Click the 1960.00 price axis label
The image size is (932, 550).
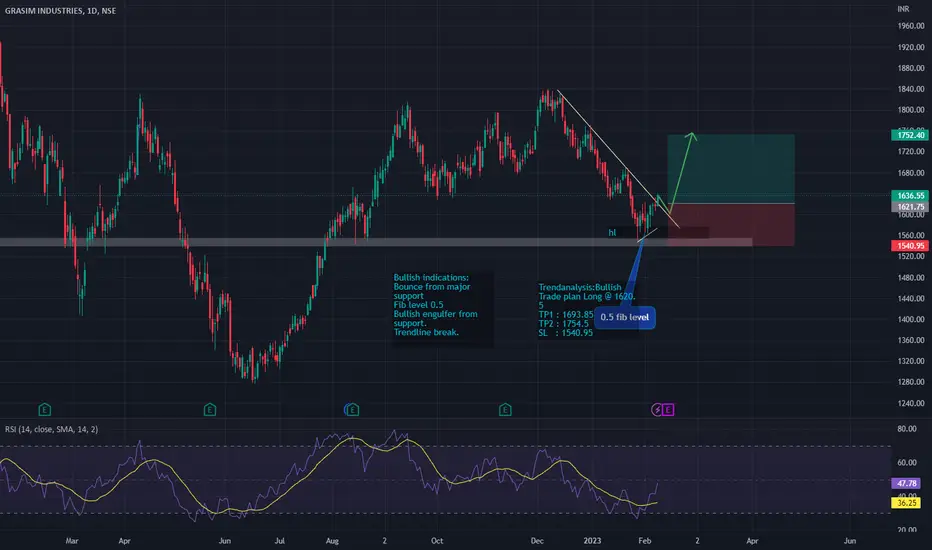click(911, 26)
